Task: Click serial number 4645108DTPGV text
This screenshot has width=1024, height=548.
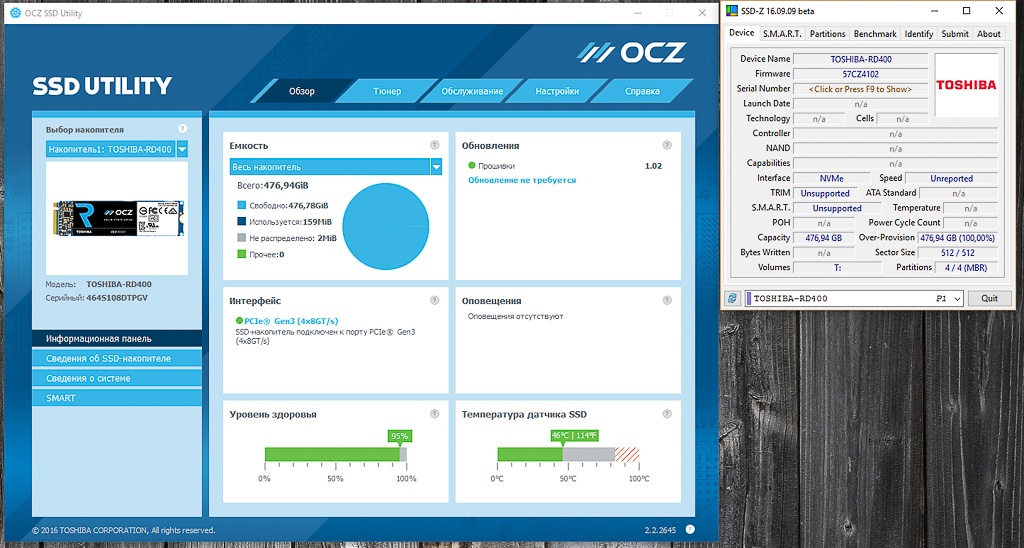Action: click(117, 298)
